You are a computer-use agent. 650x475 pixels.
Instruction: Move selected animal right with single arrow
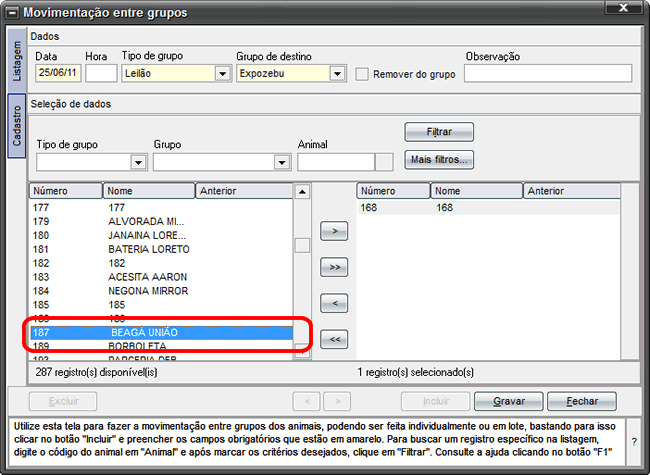click(333, 232)
